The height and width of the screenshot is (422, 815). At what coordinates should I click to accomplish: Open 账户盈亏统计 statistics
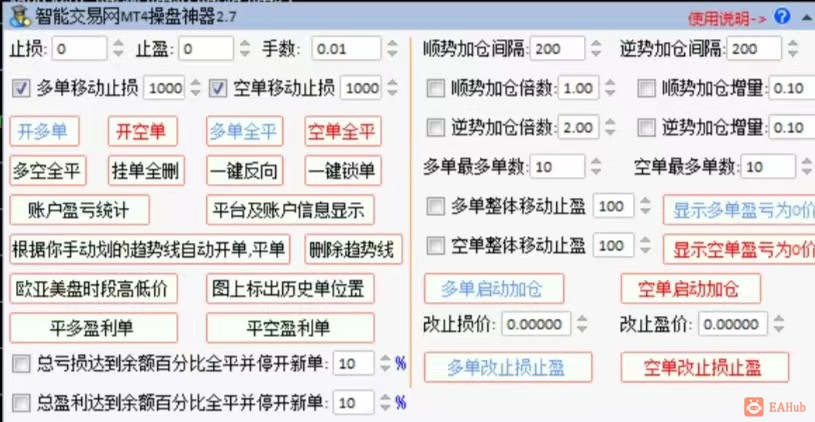pyautogui.click(x=80, y=210)
